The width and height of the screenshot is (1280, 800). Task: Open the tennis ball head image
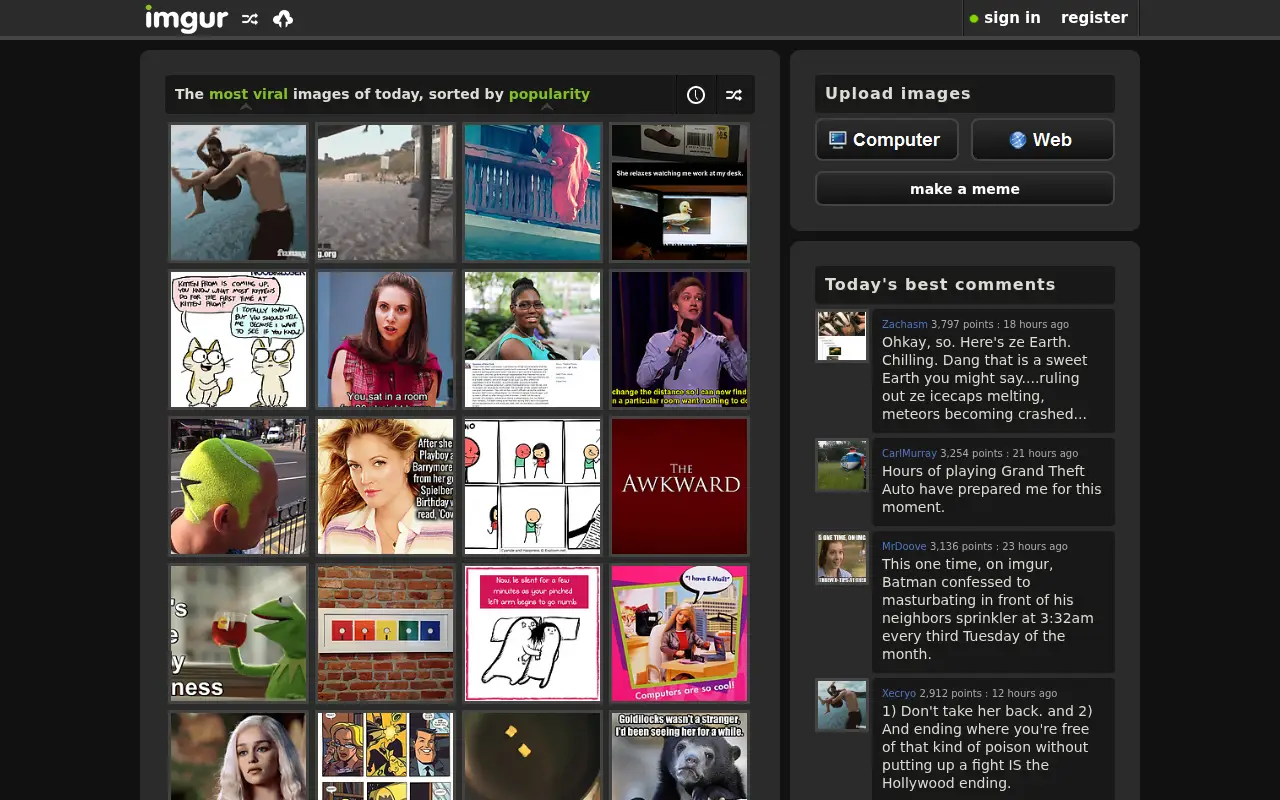[239, 486]
